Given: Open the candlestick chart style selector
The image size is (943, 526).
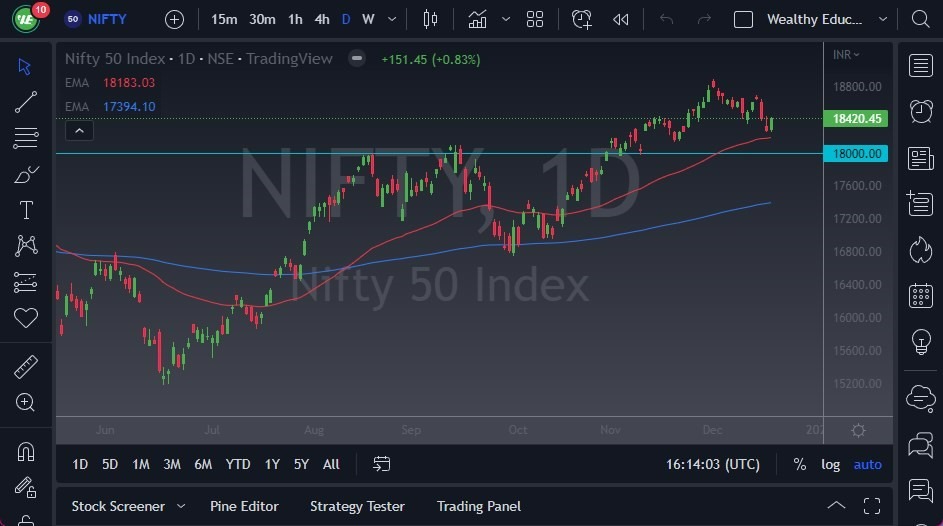Looking at the screenshot, I should point(430,19).
